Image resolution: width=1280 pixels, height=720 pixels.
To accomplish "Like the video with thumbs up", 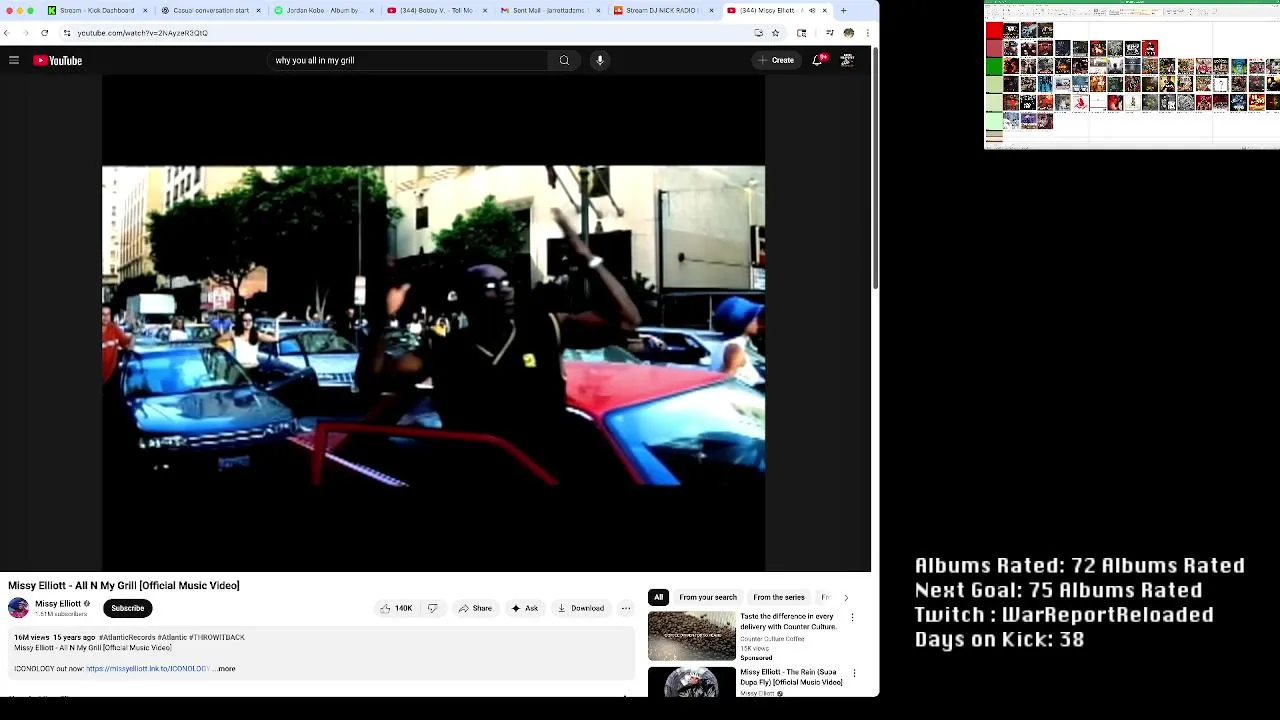I will tap(396, 608).
